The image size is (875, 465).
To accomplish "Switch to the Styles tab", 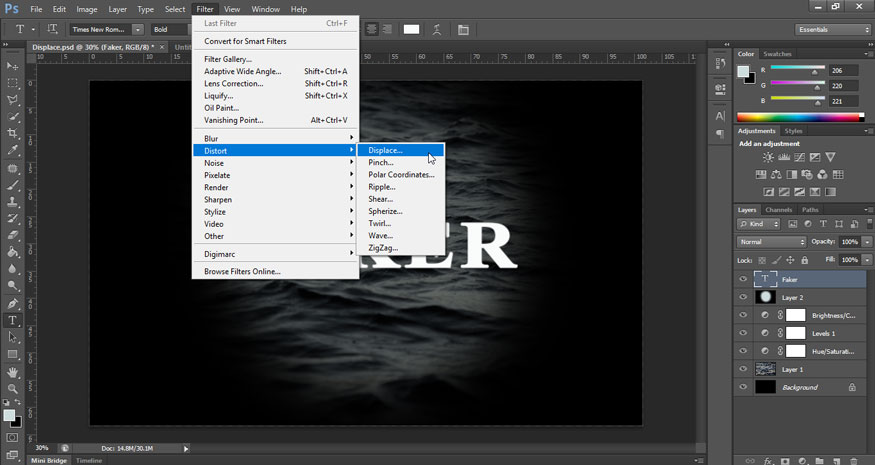I will pos(793,131).
